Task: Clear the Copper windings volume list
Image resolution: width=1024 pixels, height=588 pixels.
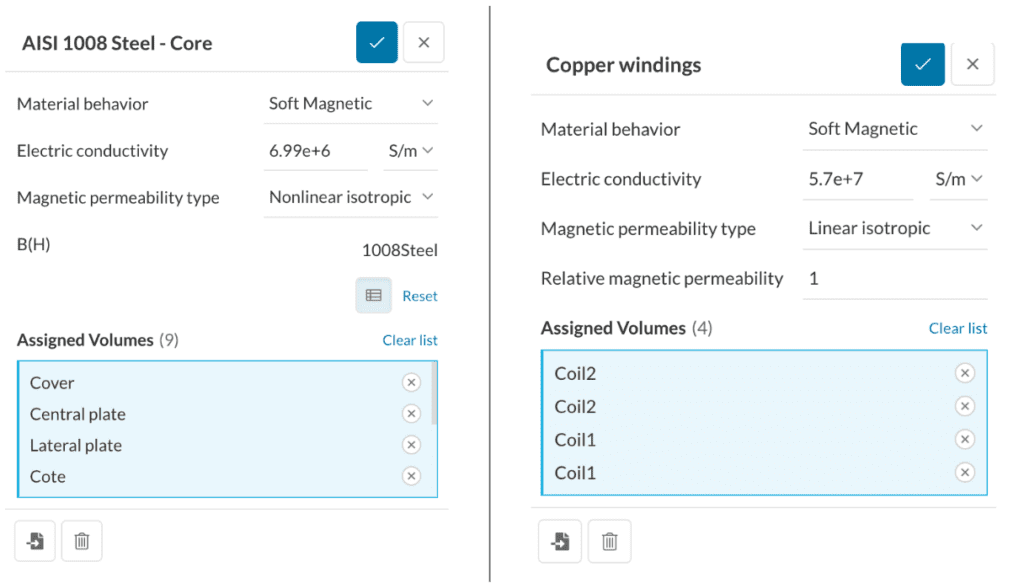Action: (x=957, y=328)
